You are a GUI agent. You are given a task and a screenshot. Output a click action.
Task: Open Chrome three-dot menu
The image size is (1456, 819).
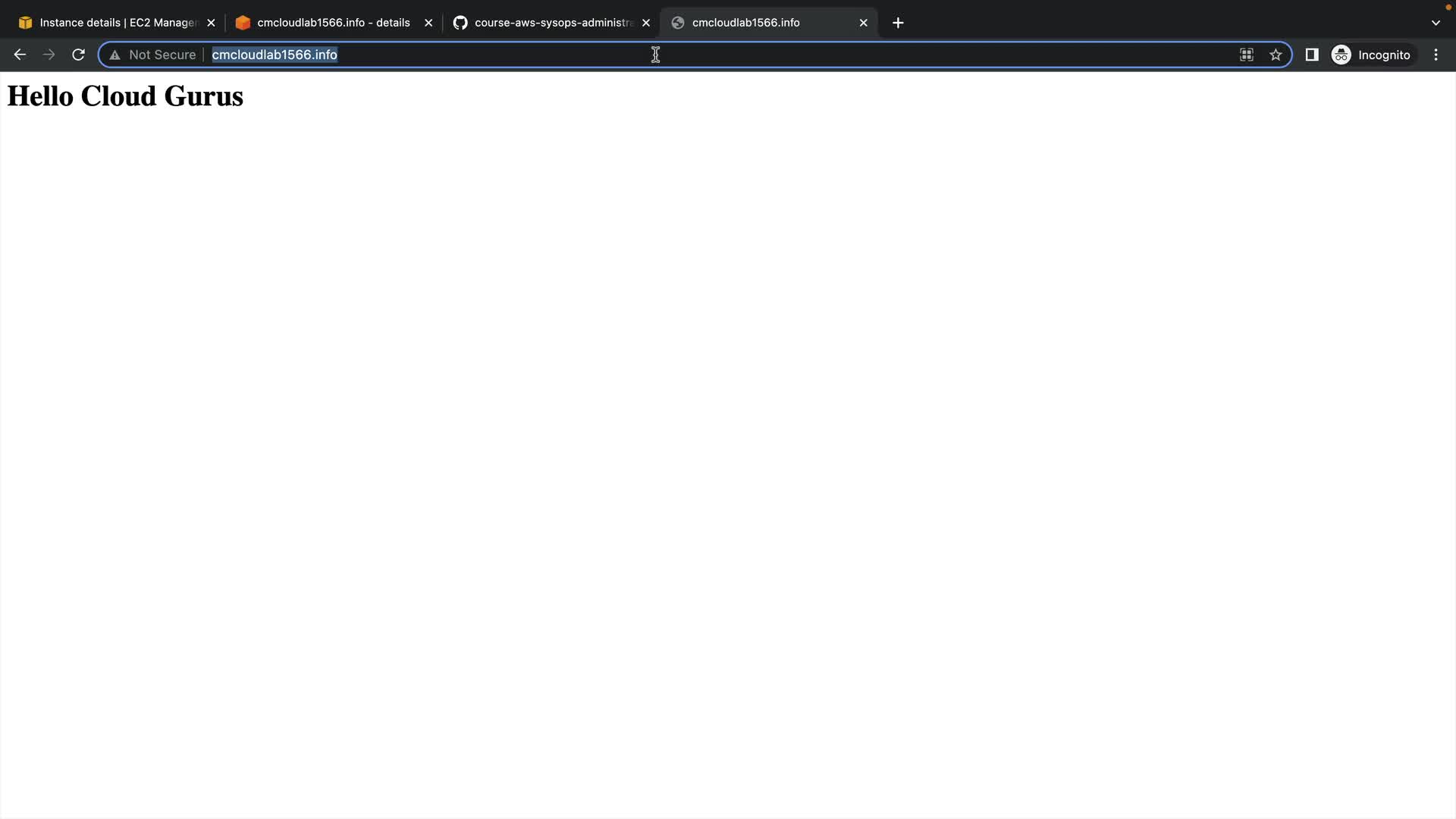[x=1436, y=55]
